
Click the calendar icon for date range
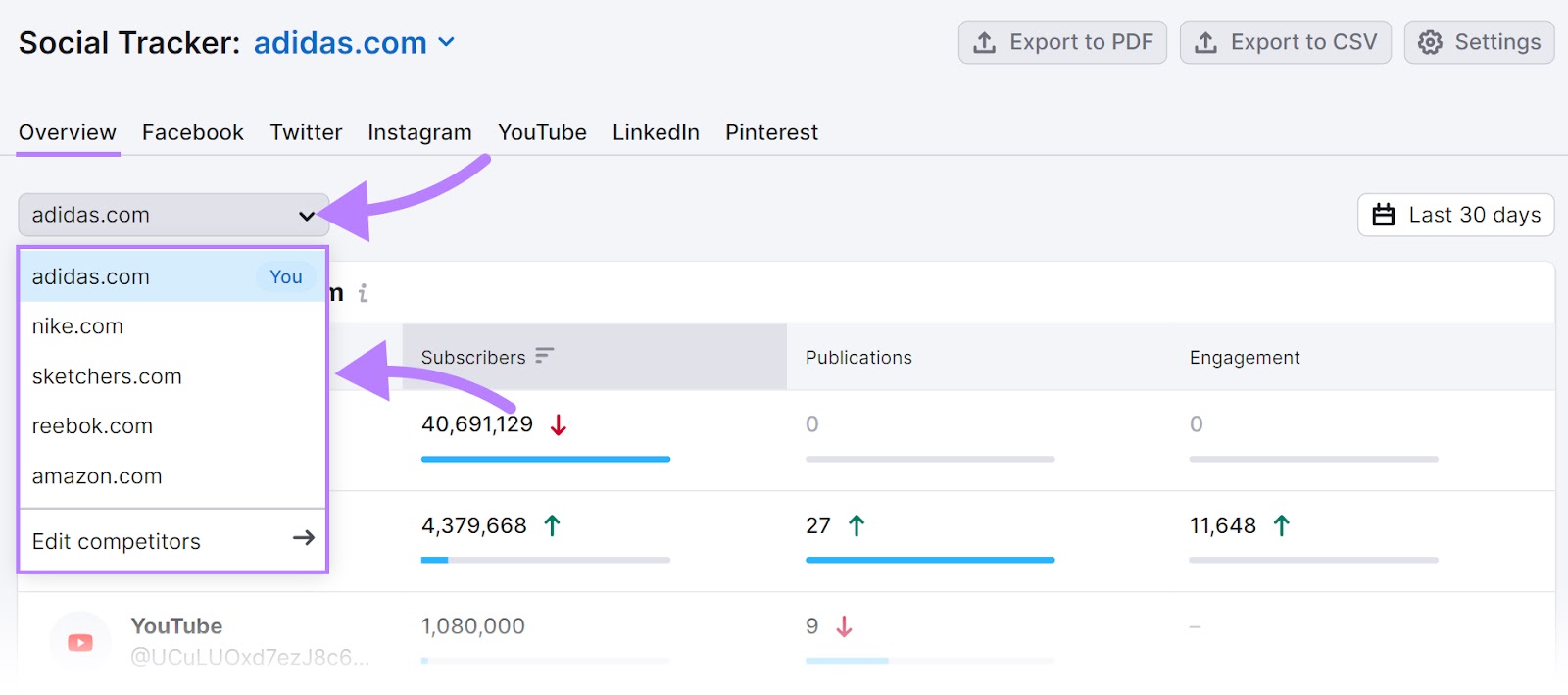coord(1383,215)
